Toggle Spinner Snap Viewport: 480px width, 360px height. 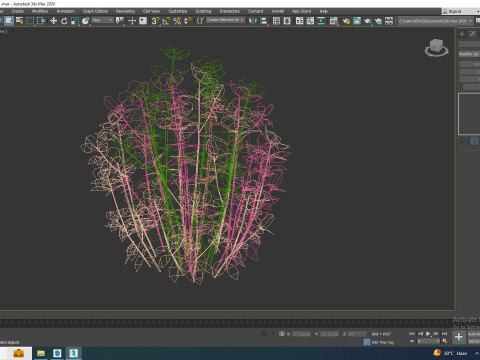(188, 21)
